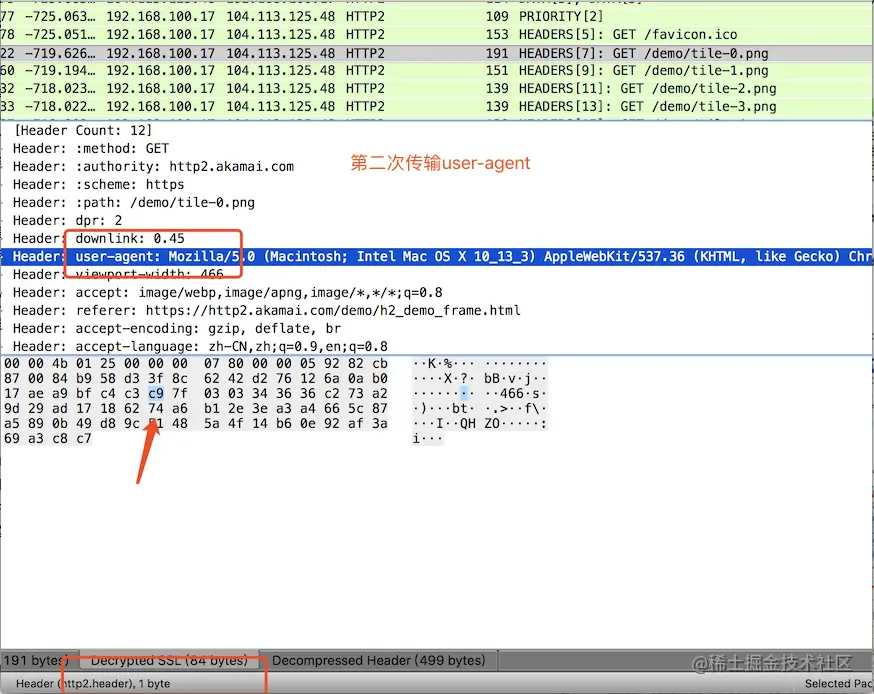Select Header referer h2_demo_frame.html line
Image resolution: width=874 pixels, height=694 pixels.
(x=267, y=310)
